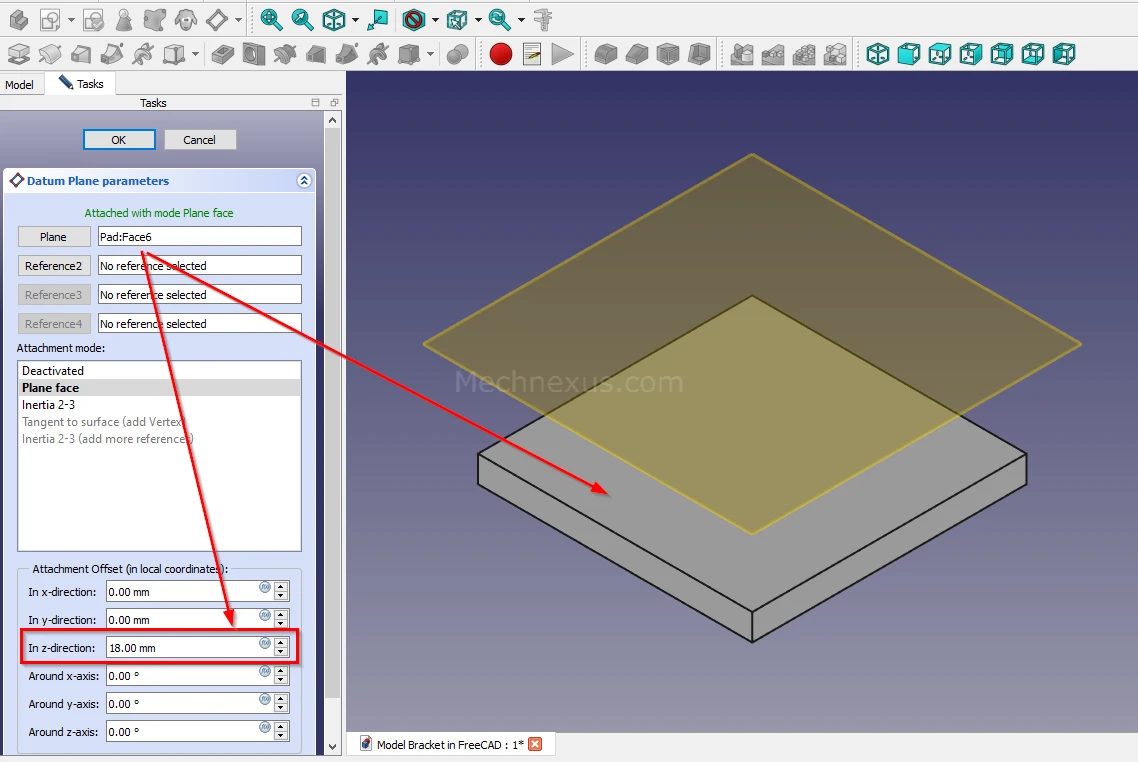Click the Fit Selection zoom icon
The image size is (1138, 762).
click(302, 19)
